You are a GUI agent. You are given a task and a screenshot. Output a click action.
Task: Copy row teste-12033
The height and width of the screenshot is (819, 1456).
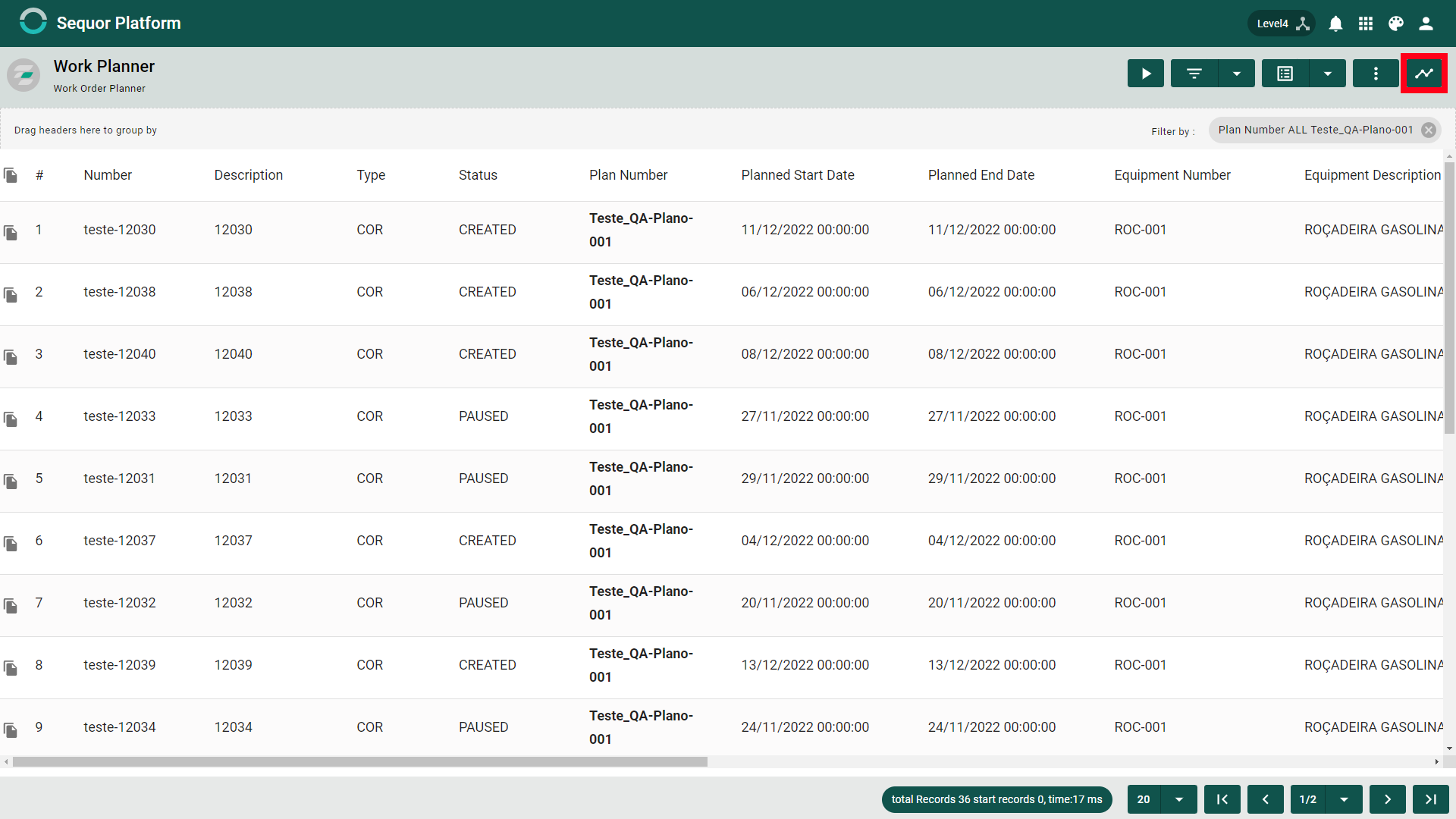pos(11,419)
